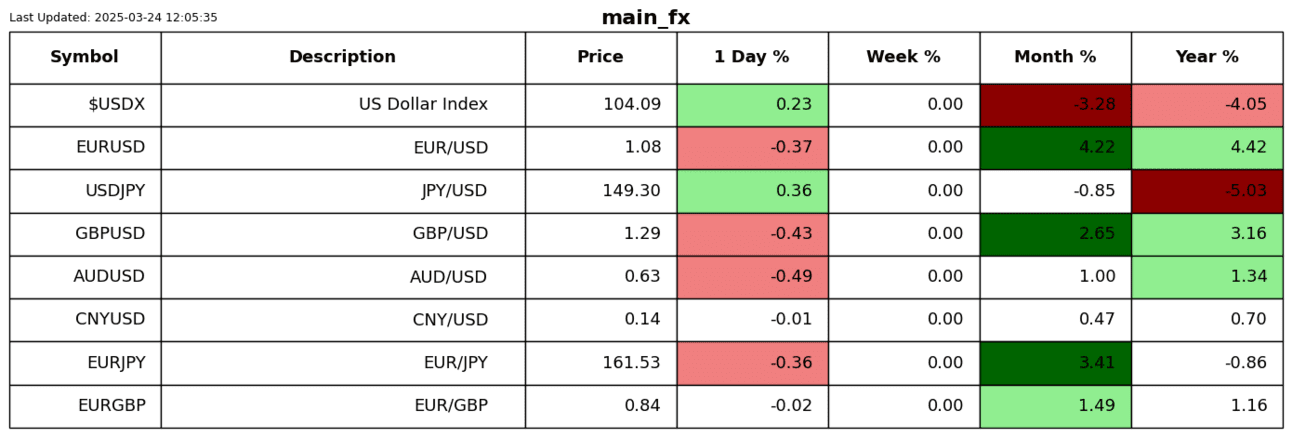Select the $USDX symbol cell
Screen dimensions: 1292x437
[85, 104]
